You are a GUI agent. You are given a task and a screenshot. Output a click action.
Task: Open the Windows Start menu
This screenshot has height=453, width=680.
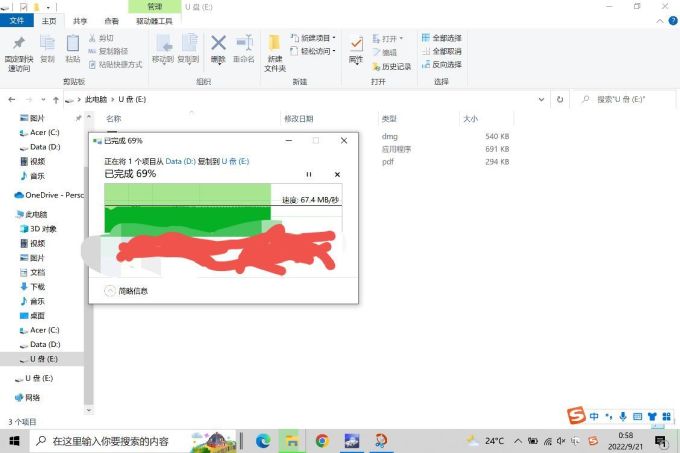pos(14,441)
